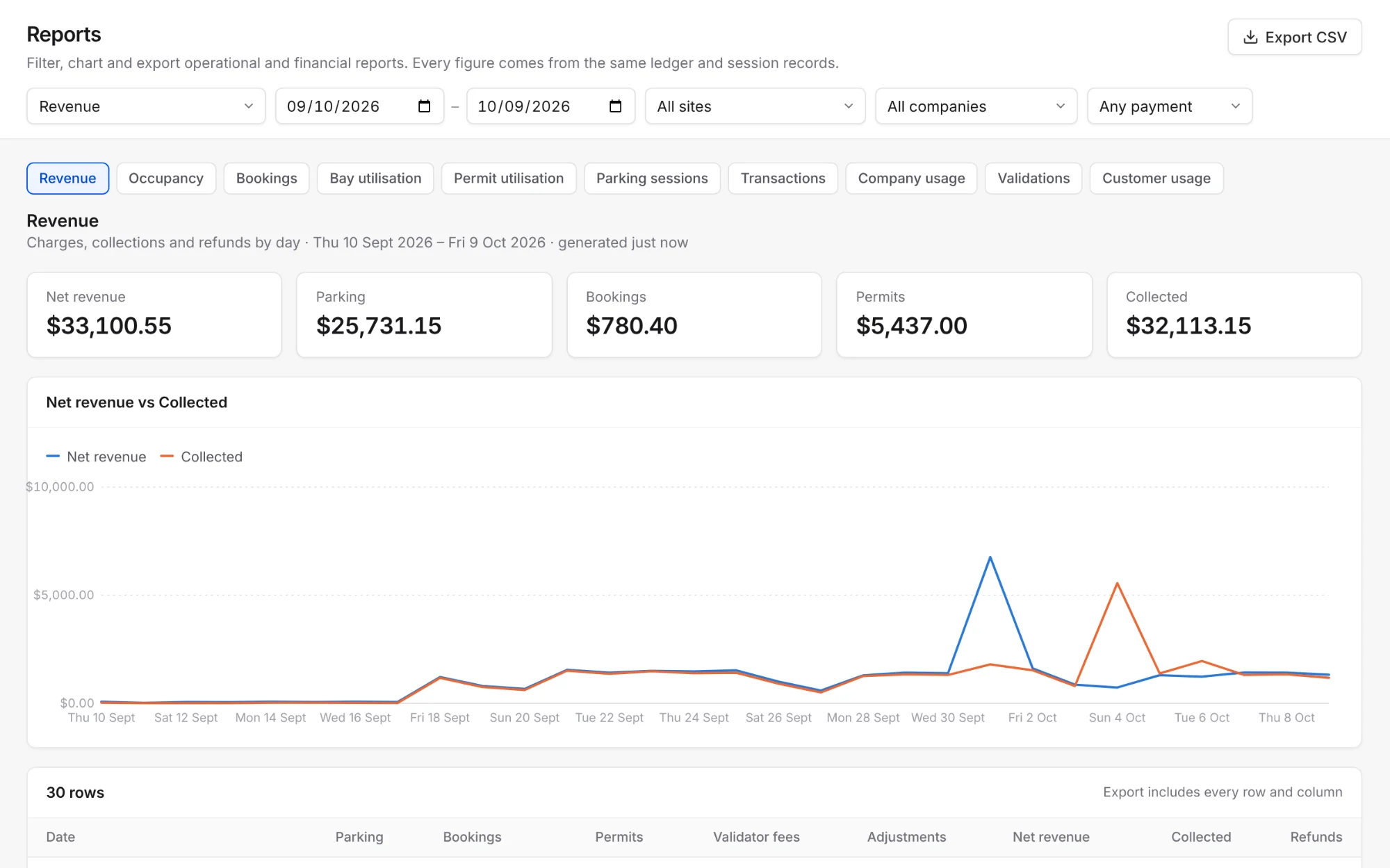Open calendar picker on start date 09/10/2026

[x=424, y=106]
